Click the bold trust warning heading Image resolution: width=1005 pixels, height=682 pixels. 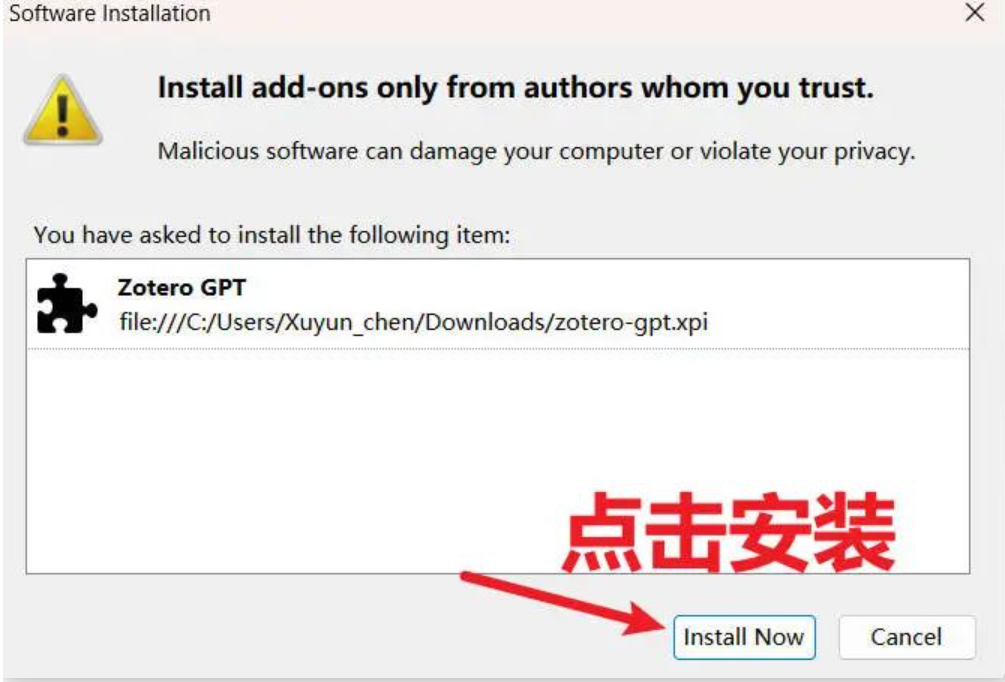click(x=515, y=88)
